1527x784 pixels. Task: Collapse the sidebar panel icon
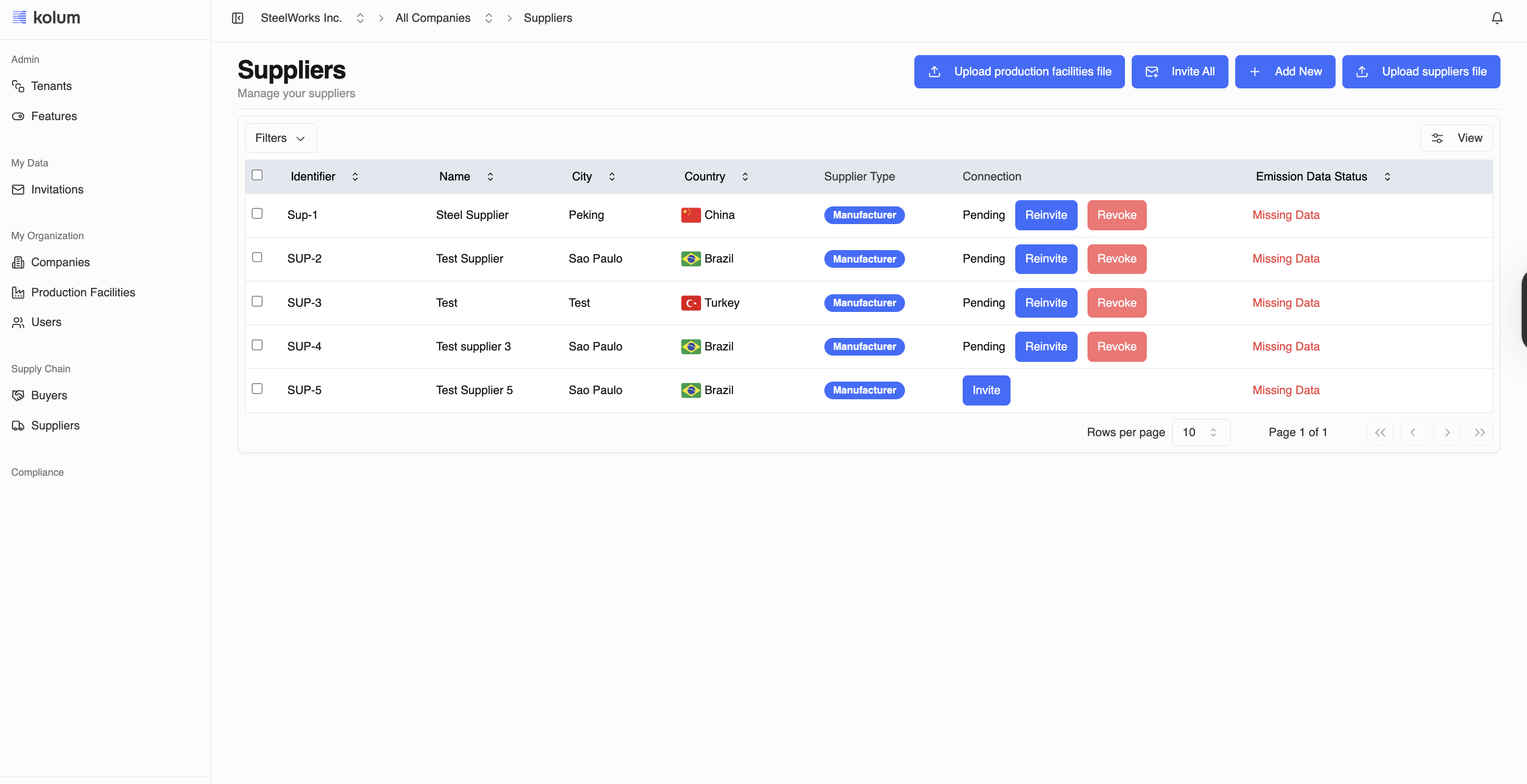click(x=238, y=18)
